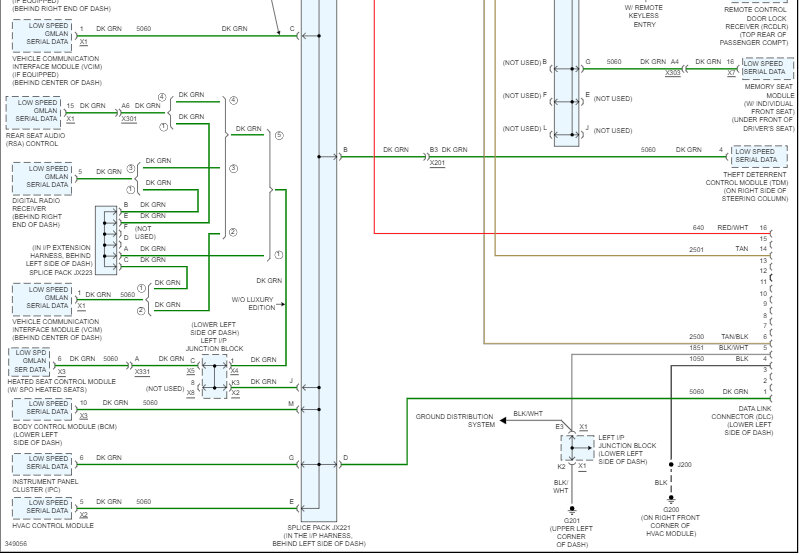Click the INSTRUMENT PANEL CLUSTER (IPC) label

(x=45, y=485)
